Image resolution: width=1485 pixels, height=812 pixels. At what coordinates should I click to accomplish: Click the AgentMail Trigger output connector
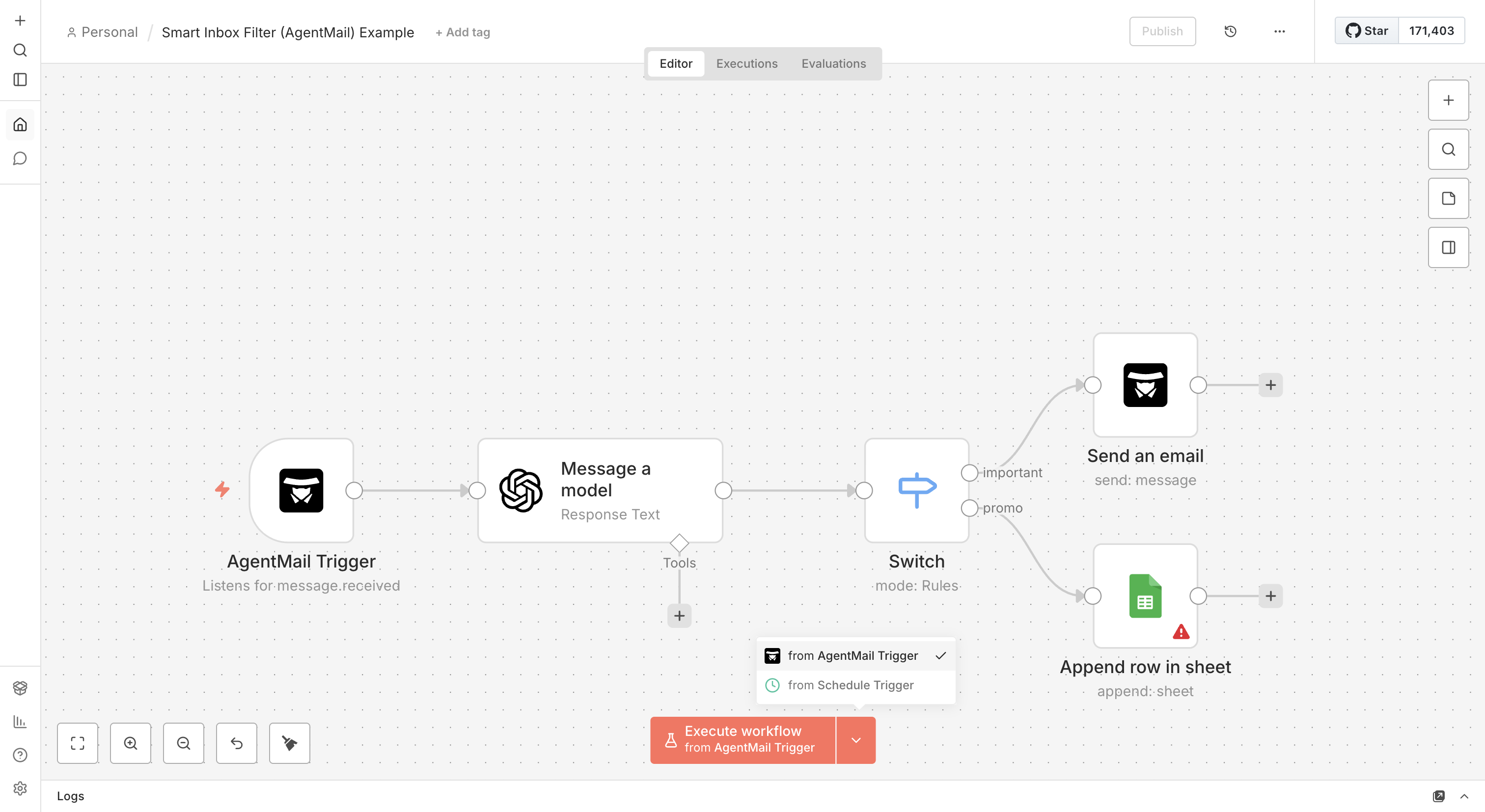click(x=354, y=490)
